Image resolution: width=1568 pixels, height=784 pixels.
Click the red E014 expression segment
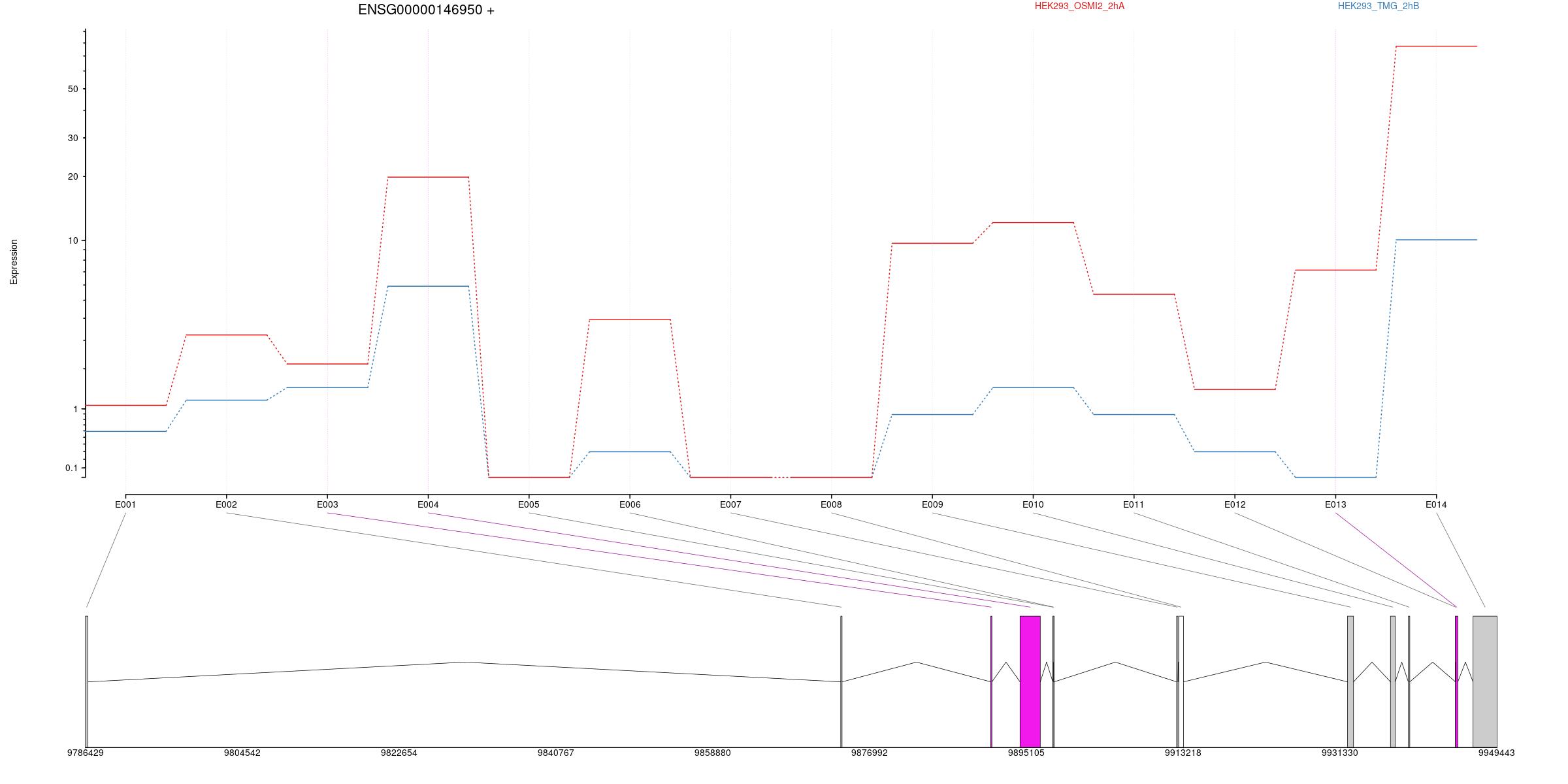click(1436, 46)
